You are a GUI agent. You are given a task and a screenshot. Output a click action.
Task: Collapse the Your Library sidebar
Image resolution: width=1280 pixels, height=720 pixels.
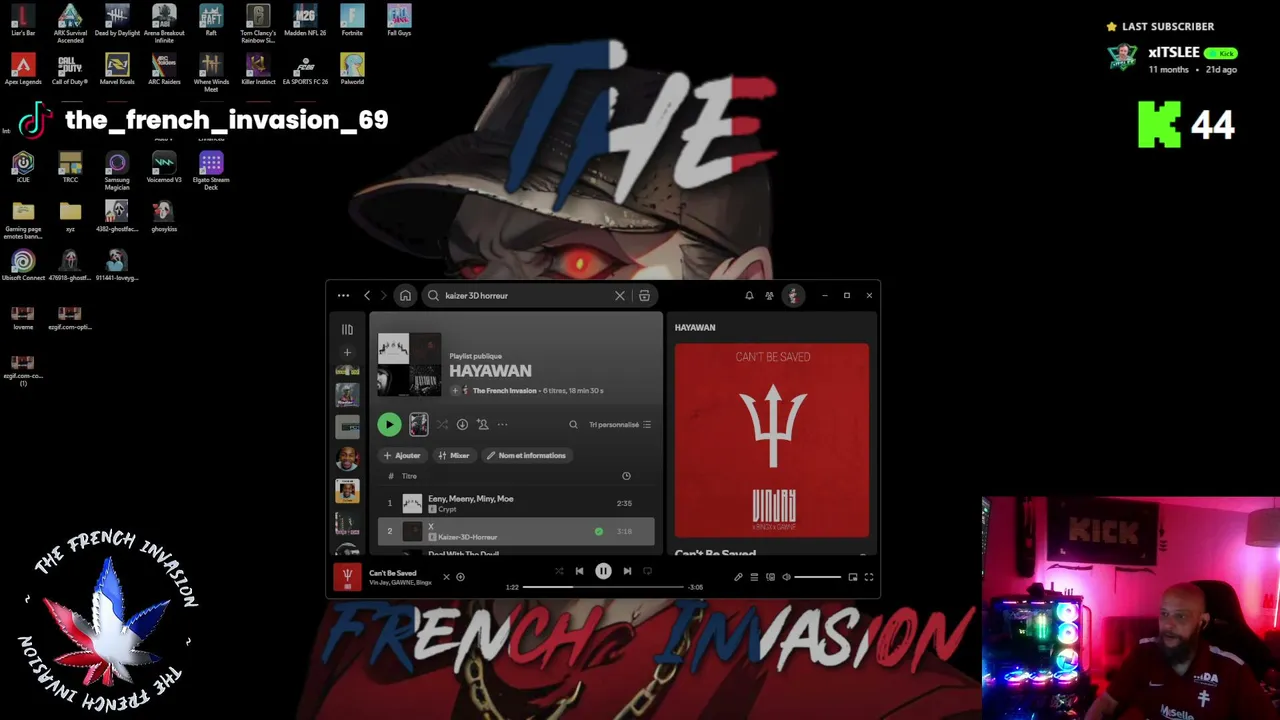pyautogui.click(x=347, y=329)
